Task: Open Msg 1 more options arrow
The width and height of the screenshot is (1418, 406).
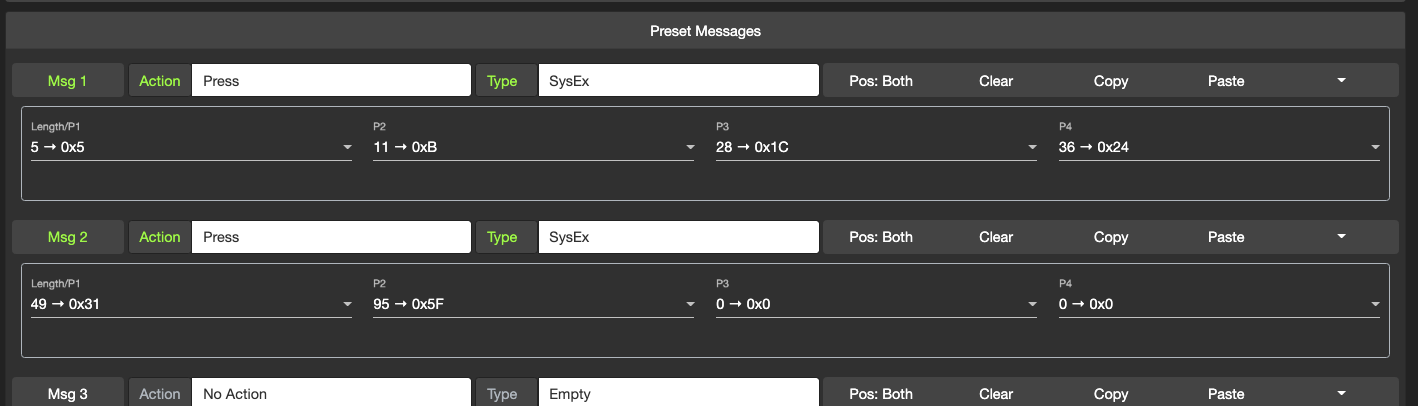Action: [x=1342, y=81]
